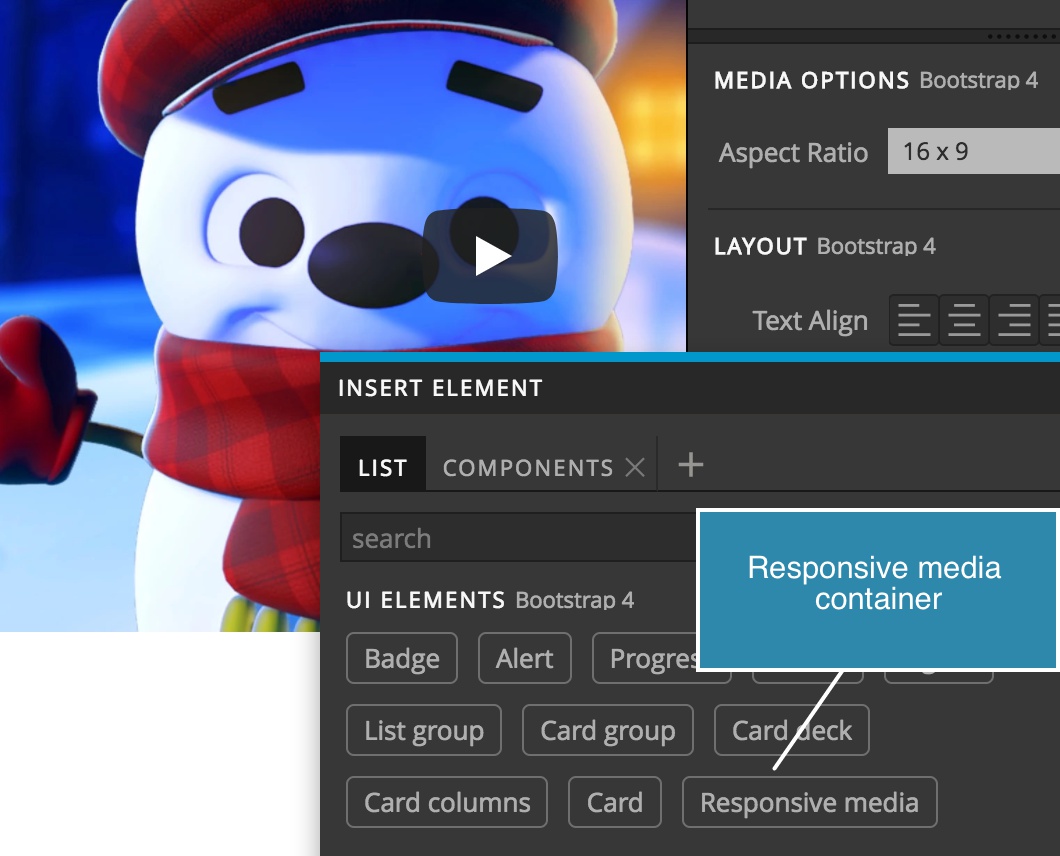
Task: Play the snowman video
Action: 490,256
